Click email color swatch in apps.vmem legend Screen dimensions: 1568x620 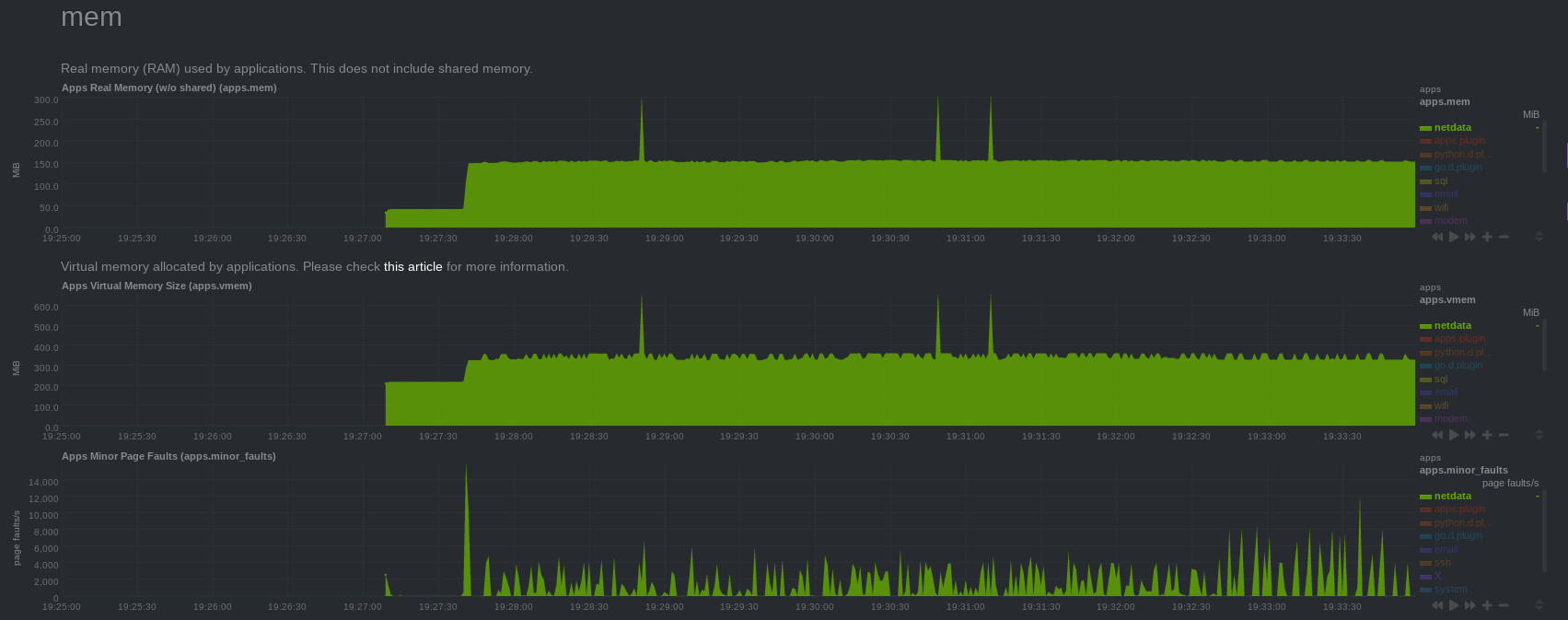click(x=1425, y=393)
